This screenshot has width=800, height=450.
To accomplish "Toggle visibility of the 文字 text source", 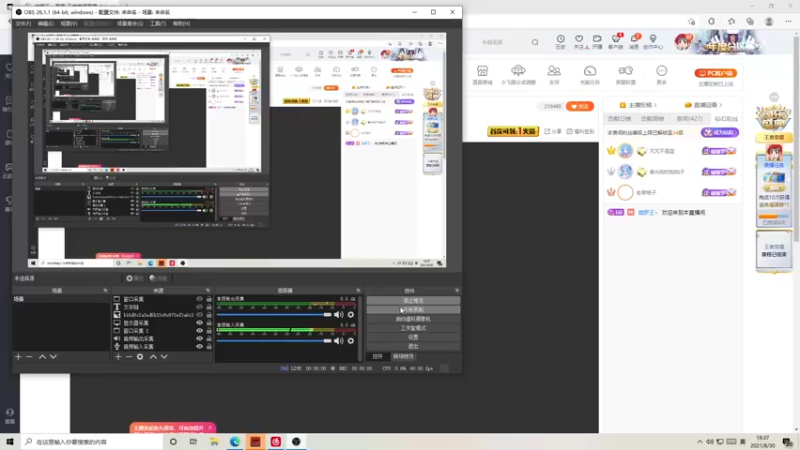I will 199,307.
